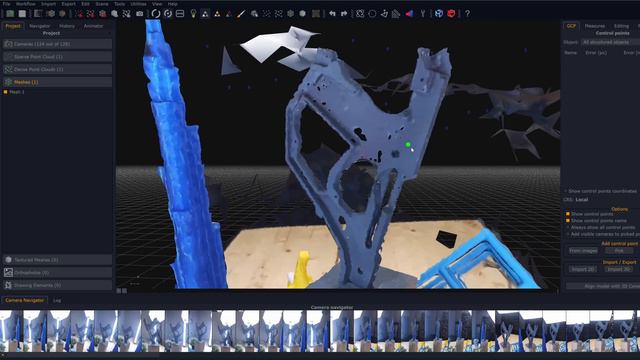640x360 pixels.
Task: Select the Mesh 1 item in the project tree
Action: click(17, 92)
